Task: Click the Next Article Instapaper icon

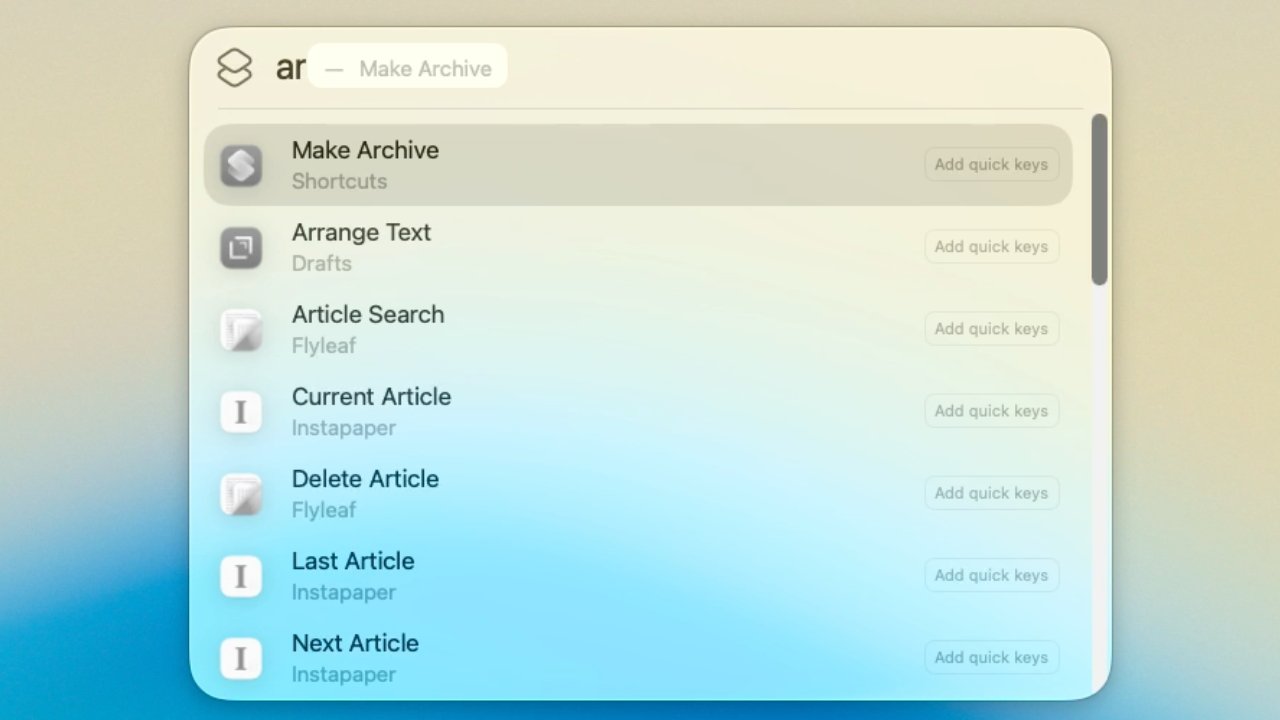Action: (x=241, y=657)
